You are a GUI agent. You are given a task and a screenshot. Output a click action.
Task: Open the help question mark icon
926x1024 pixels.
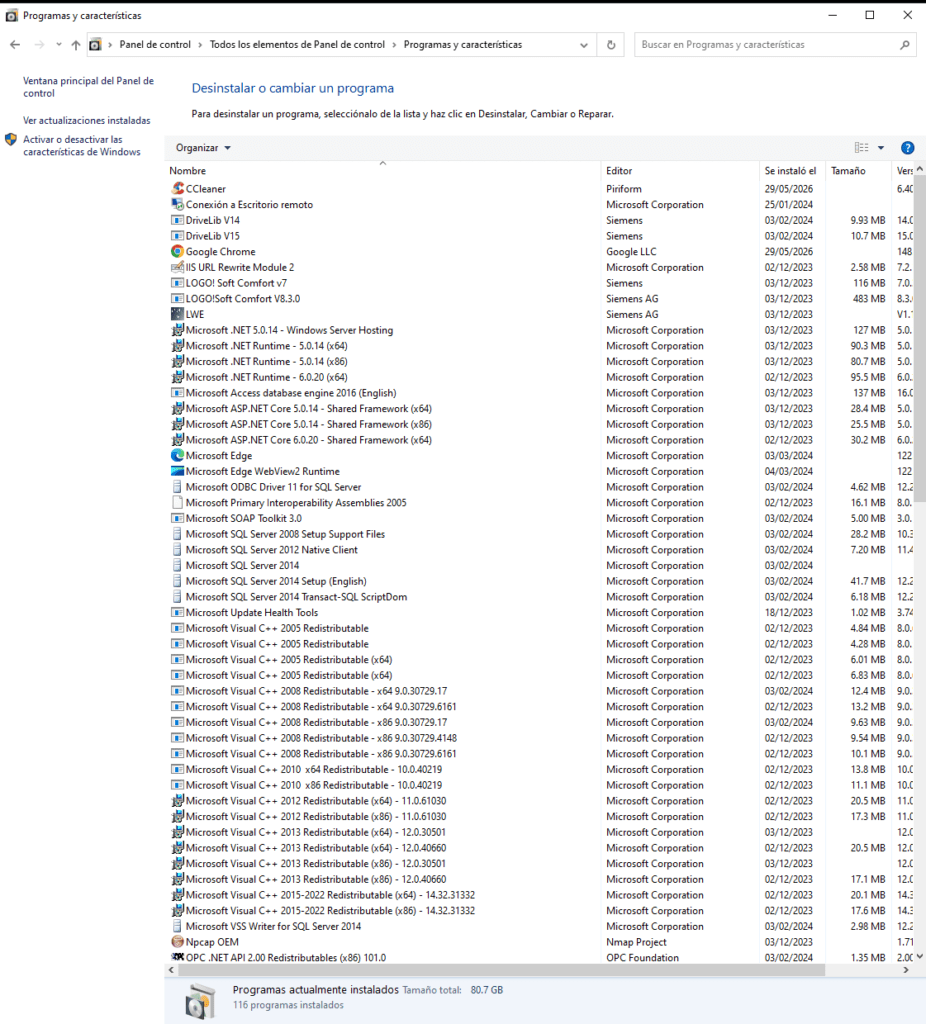(907, 148)
